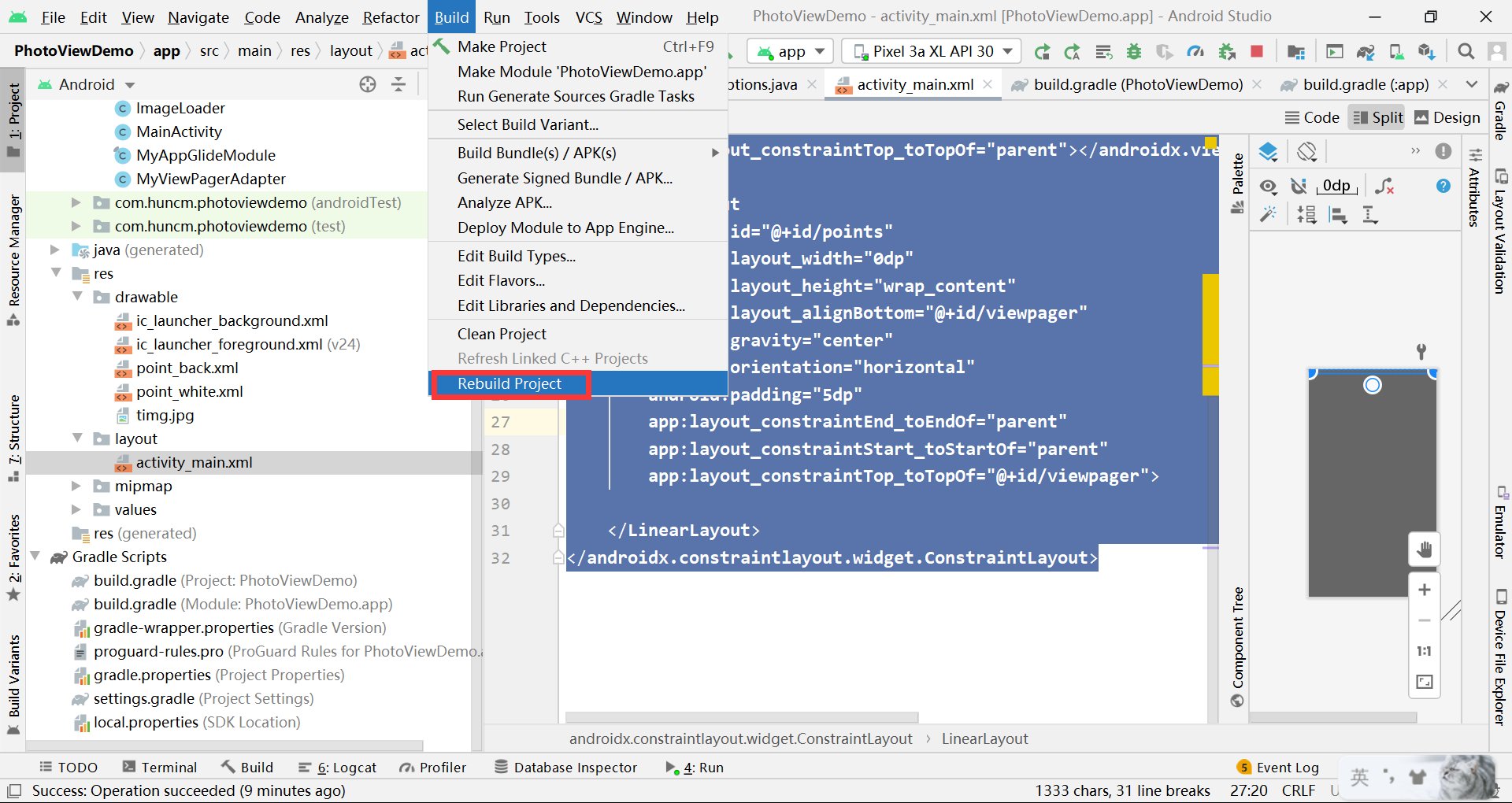Open the Event Log
The image size is (1512, 803).
coord(1278,768)
